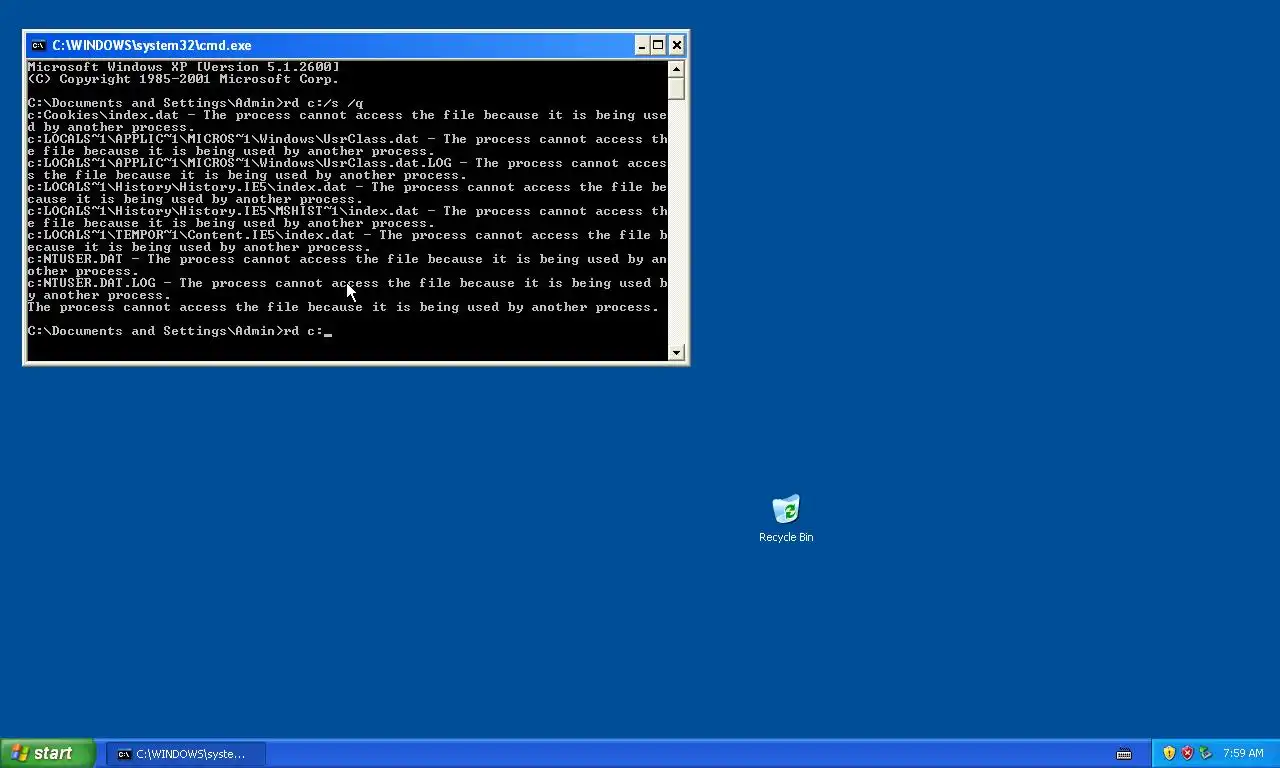
Task: Click the 7:59 AM clock
Action: (1243, 753)
